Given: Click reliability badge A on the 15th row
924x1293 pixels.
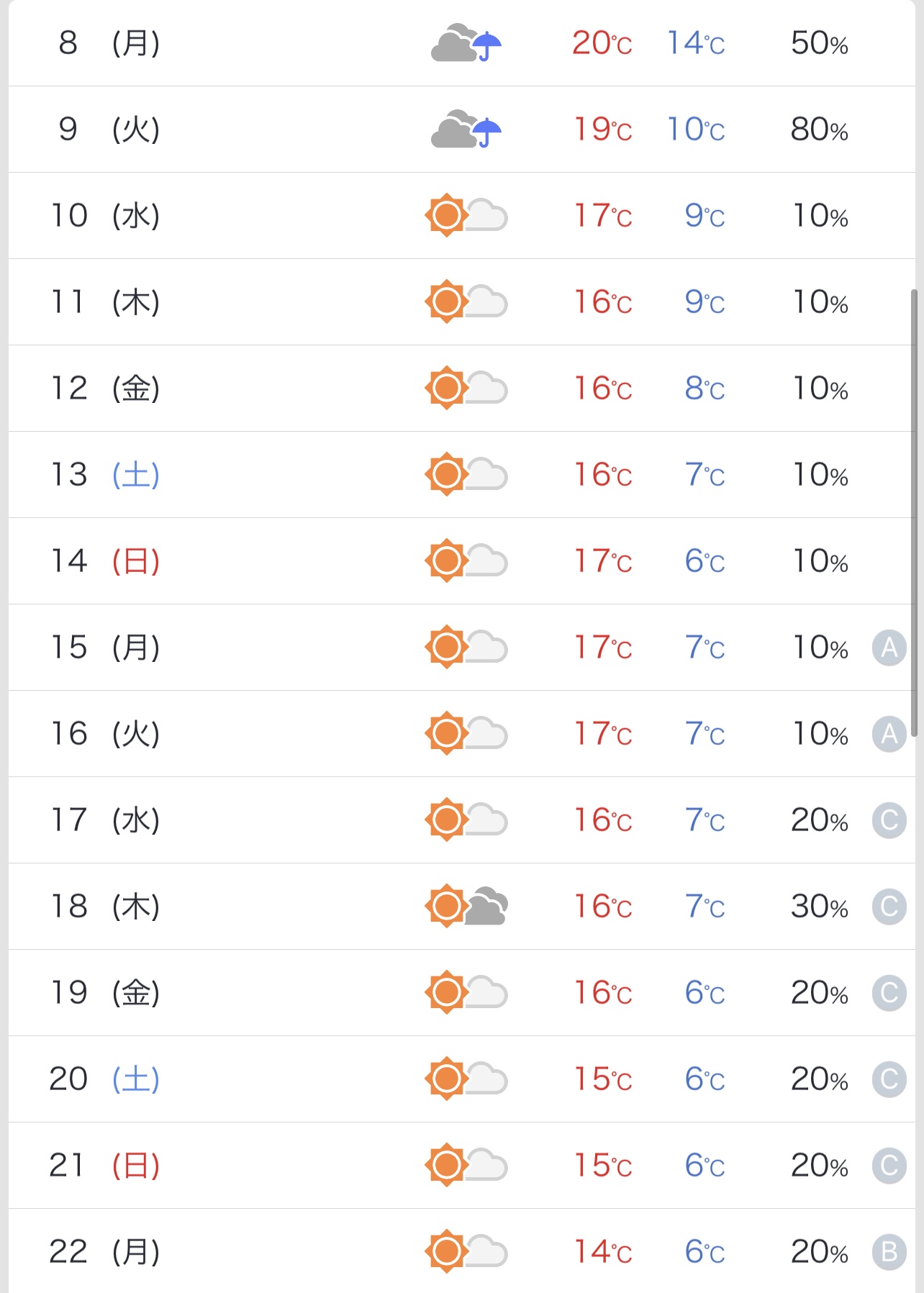Looking at the screenshot, I should click(889, 648).
